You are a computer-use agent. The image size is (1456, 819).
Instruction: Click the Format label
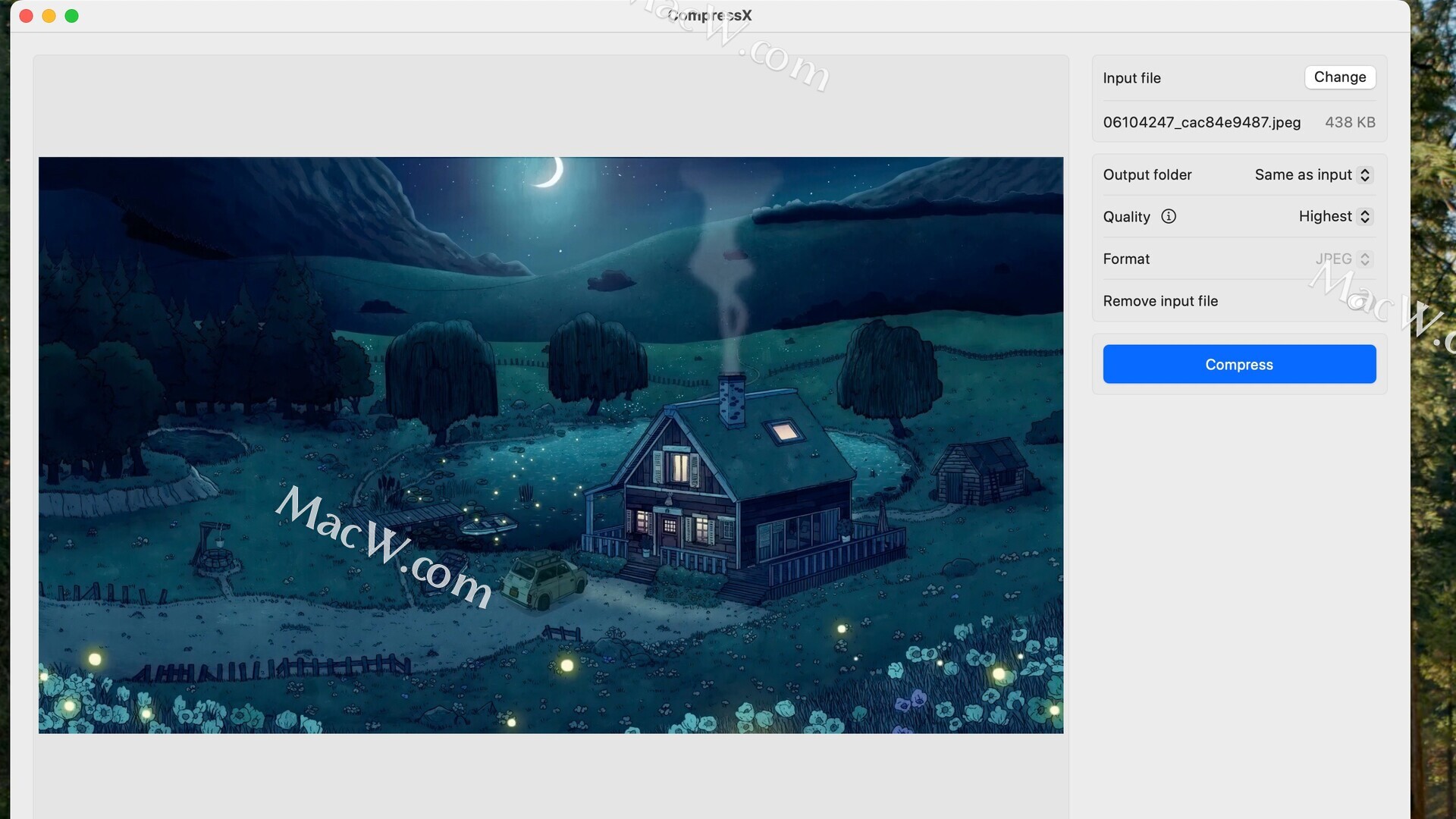tap(1126, 259)
